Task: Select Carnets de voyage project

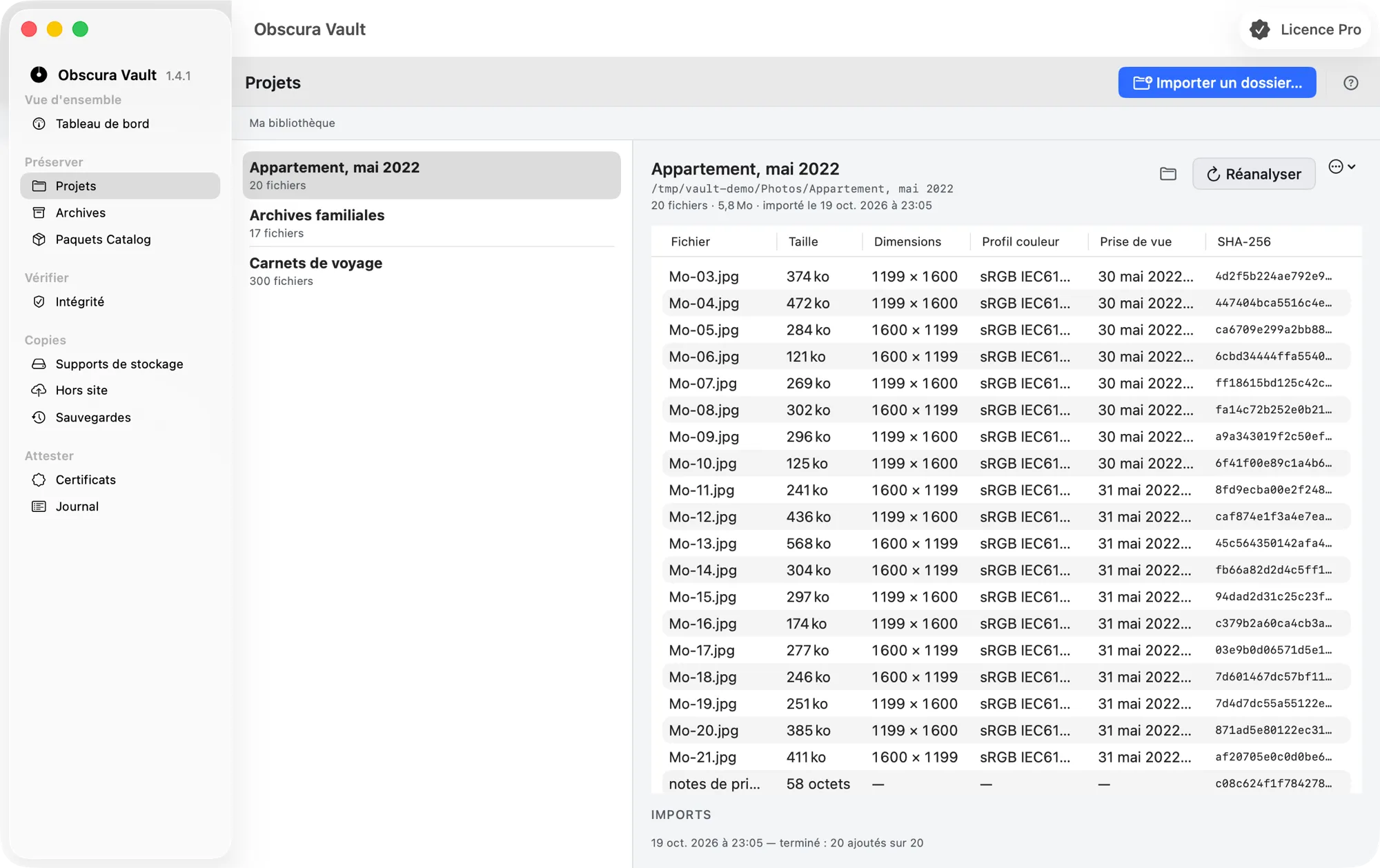Action: (x=431, y=271)
